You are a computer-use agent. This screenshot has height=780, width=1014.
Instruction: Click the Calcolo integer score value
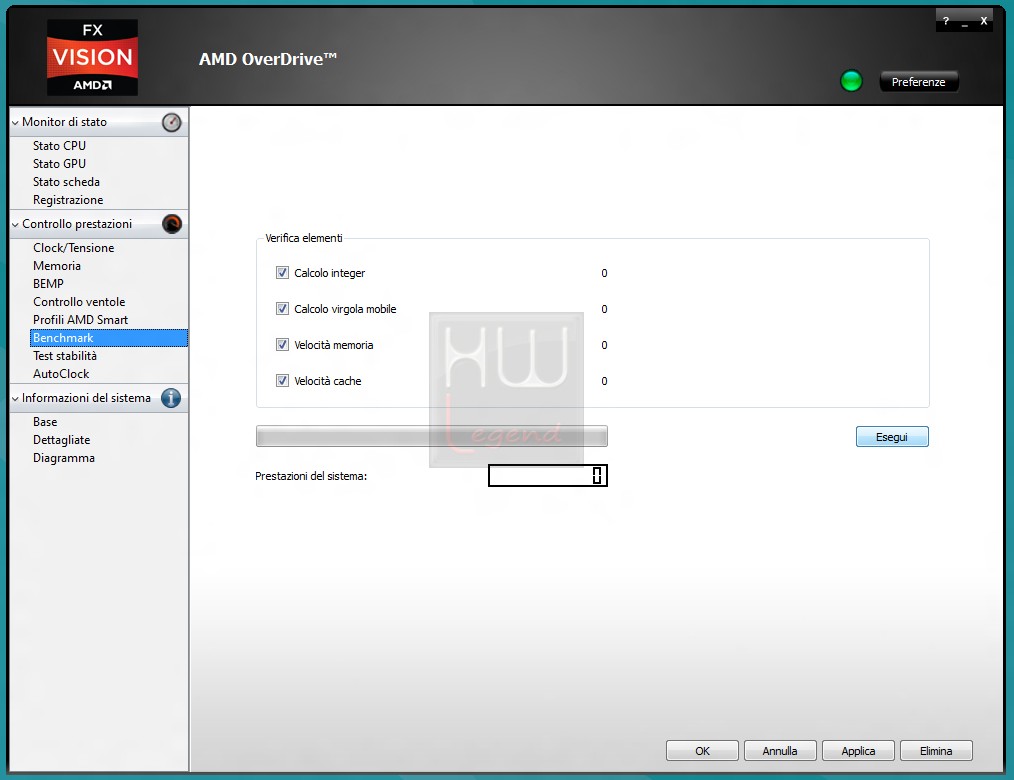(604, 273)
